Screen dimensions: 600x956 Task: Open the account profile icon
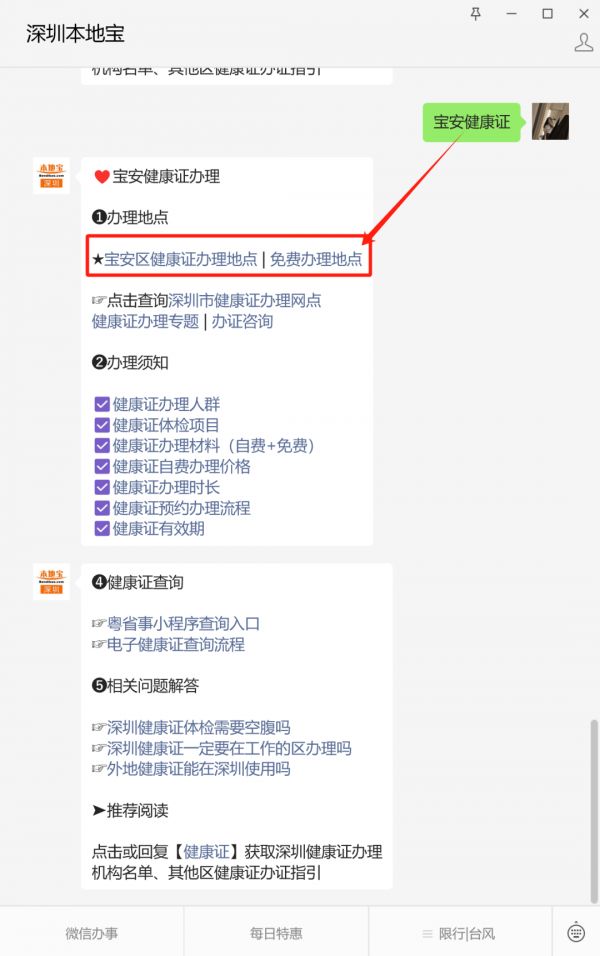point(584,43)
